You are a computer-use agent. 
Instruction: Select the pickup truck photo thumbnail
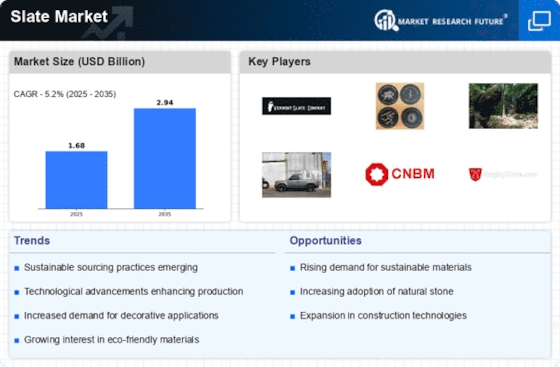[296, 175]
